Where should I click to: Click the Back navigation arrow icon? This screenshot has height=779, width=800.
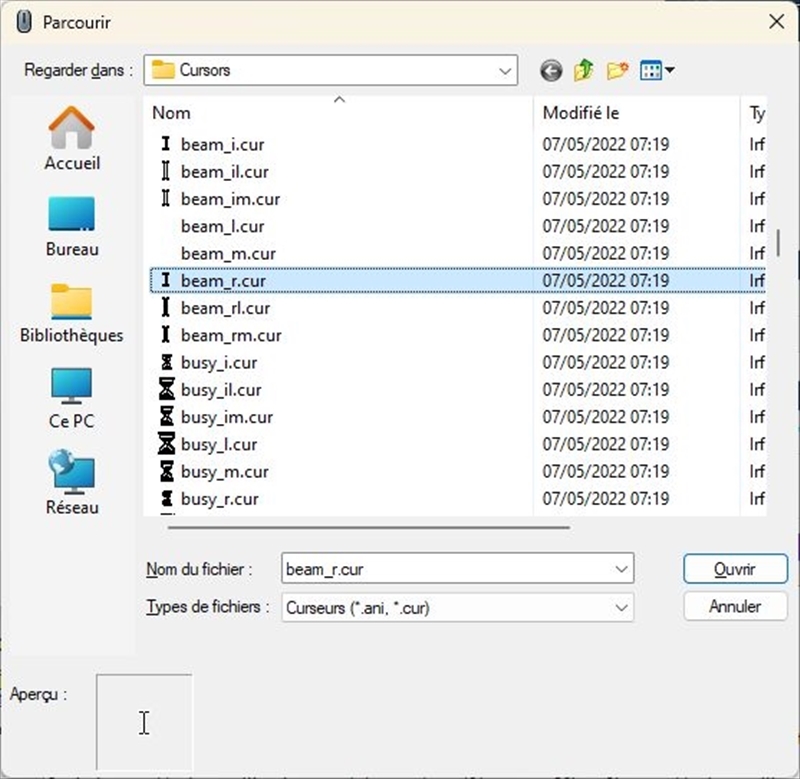(x=551, y=71)
